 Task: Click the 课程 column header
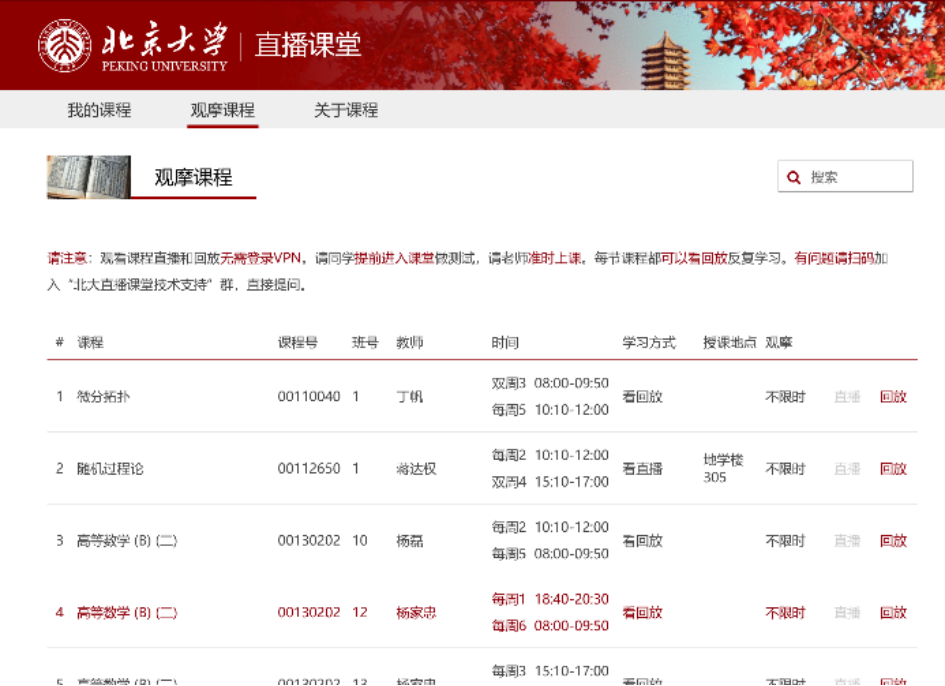90,342
